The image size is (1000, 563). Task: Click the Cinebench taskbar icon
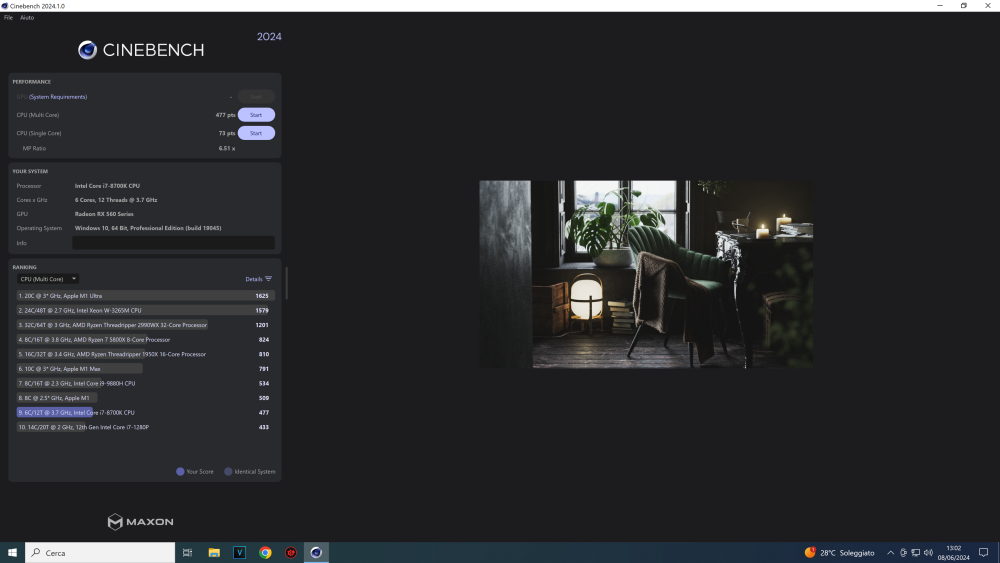316,553
